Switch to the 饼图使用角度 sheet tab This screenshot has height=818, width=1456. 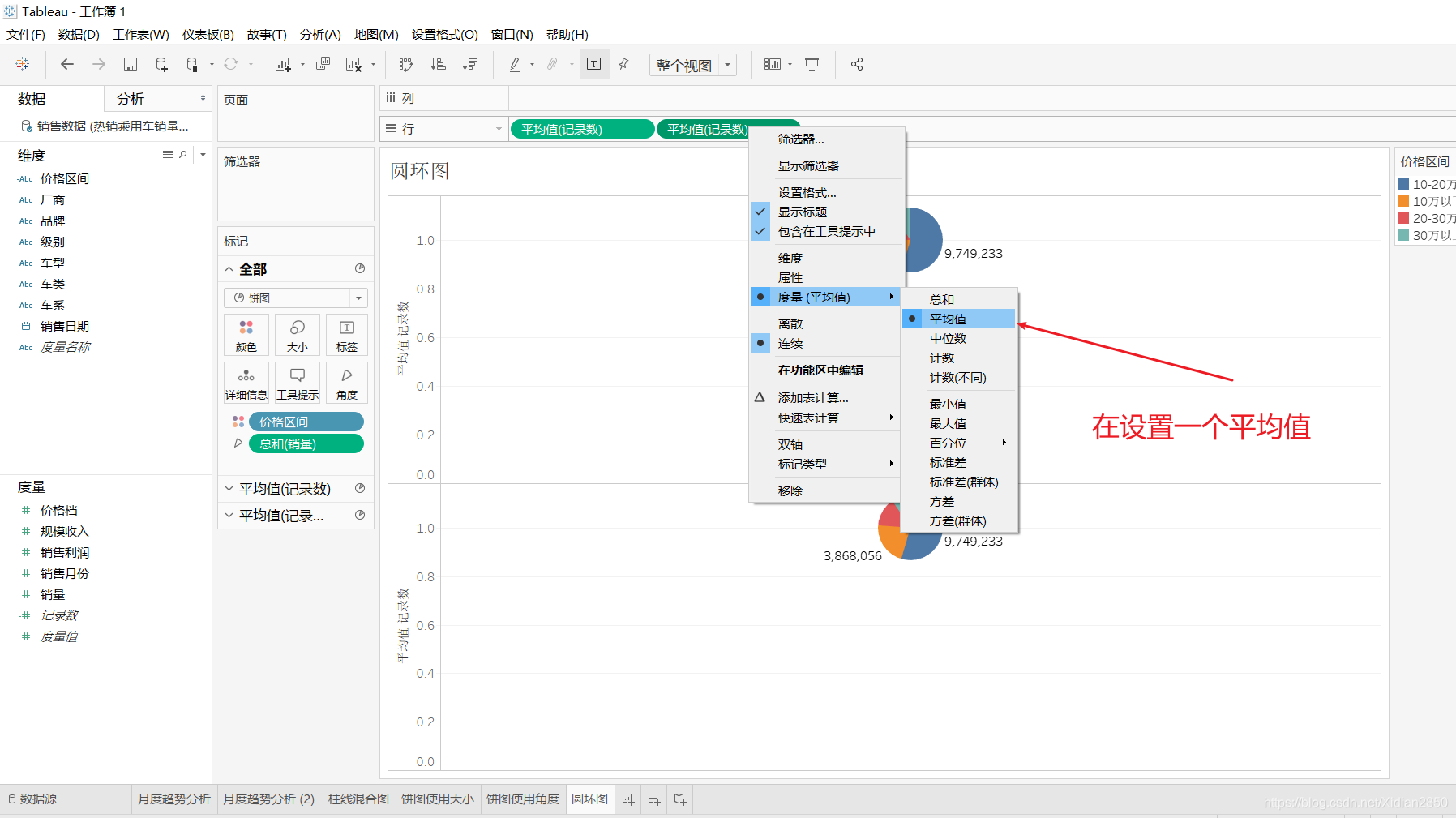pos(523,799)
